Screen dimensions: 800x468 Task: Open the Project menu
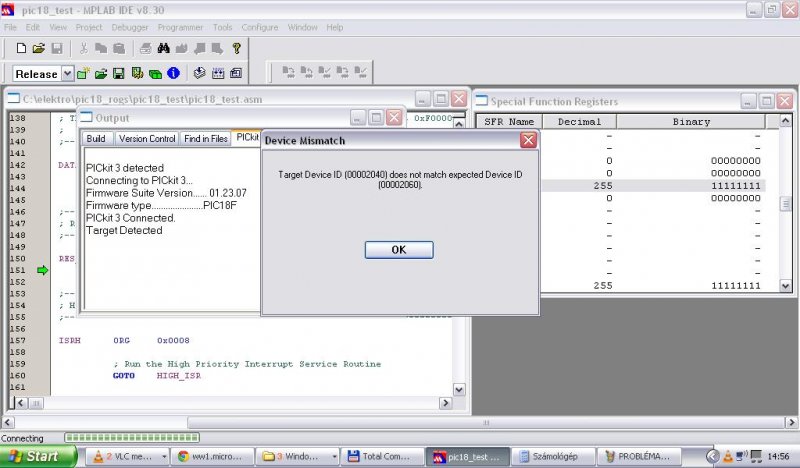89,28
